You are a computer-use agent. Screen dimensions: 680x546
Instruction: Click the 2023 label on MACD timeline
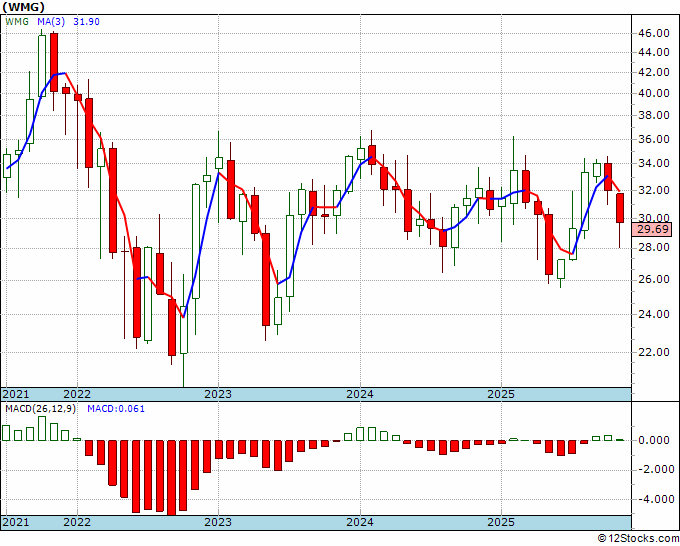coord(218,522)
